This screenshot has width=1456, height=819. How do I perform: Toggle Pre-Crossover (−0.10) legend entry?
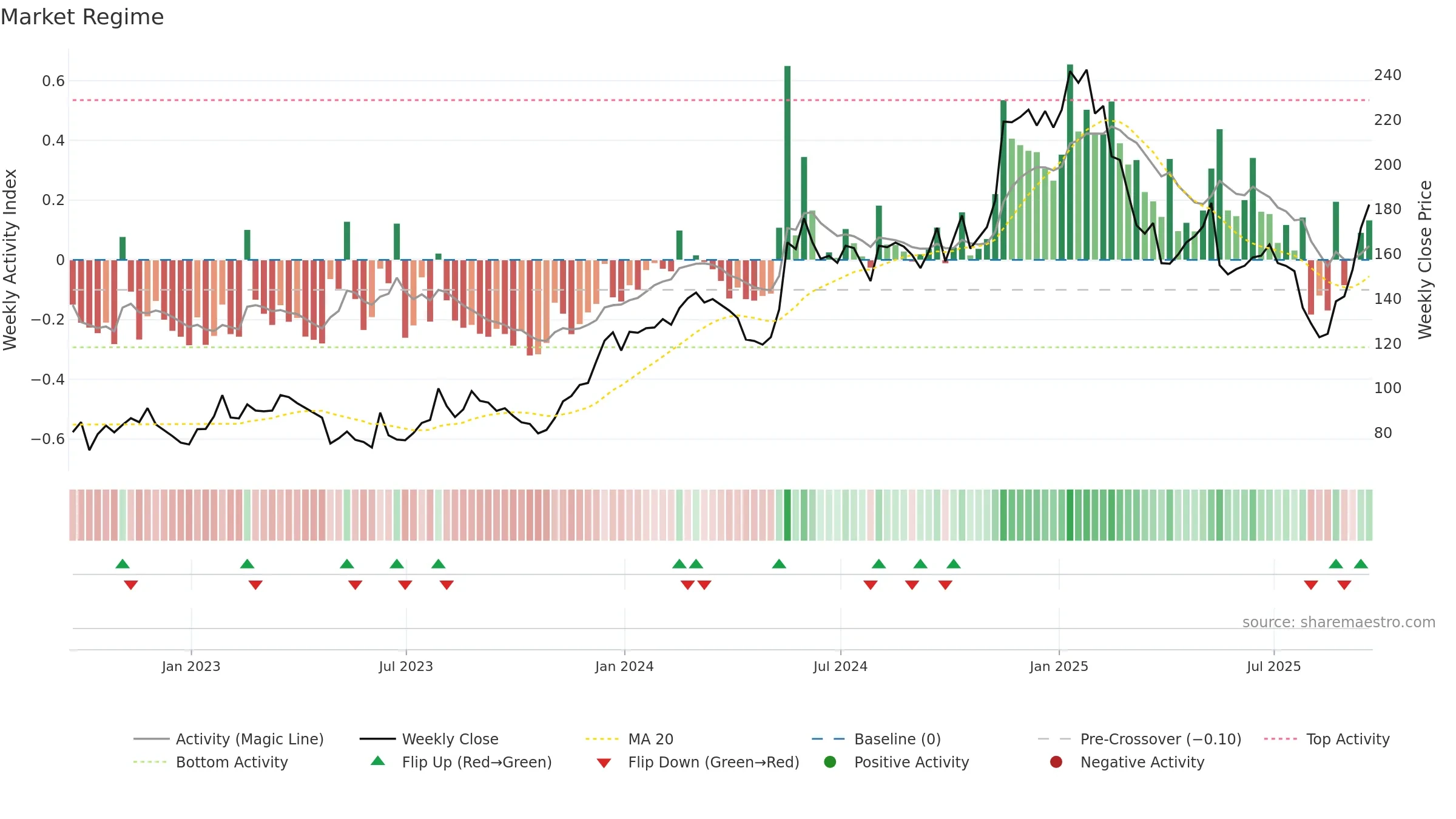[1139, 739]
